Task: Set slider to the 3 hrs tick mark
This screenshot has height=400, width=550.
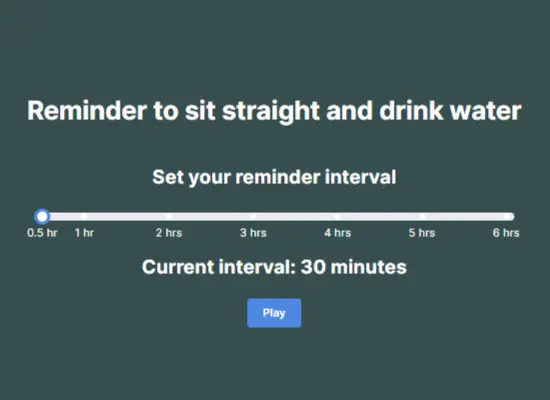Action: click(x=253, y=216)
